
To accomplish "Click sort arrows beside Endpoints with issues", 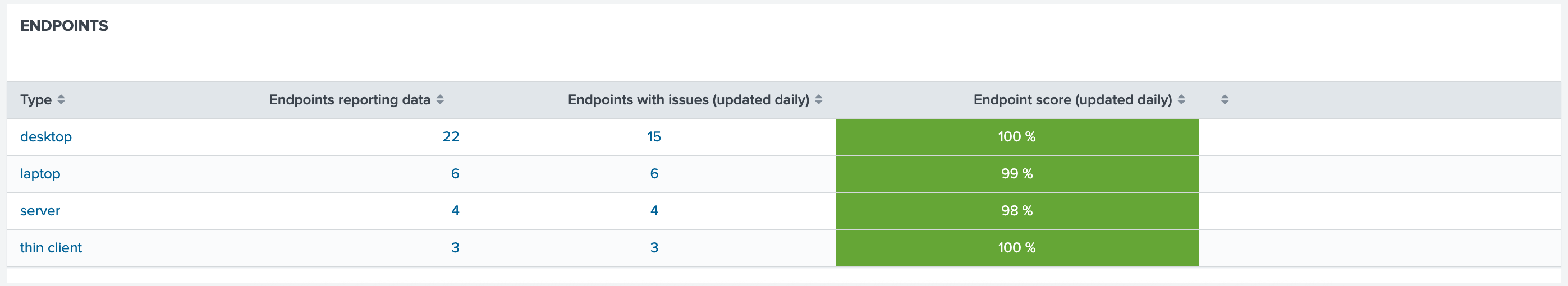I will click(x=819, y=100).
